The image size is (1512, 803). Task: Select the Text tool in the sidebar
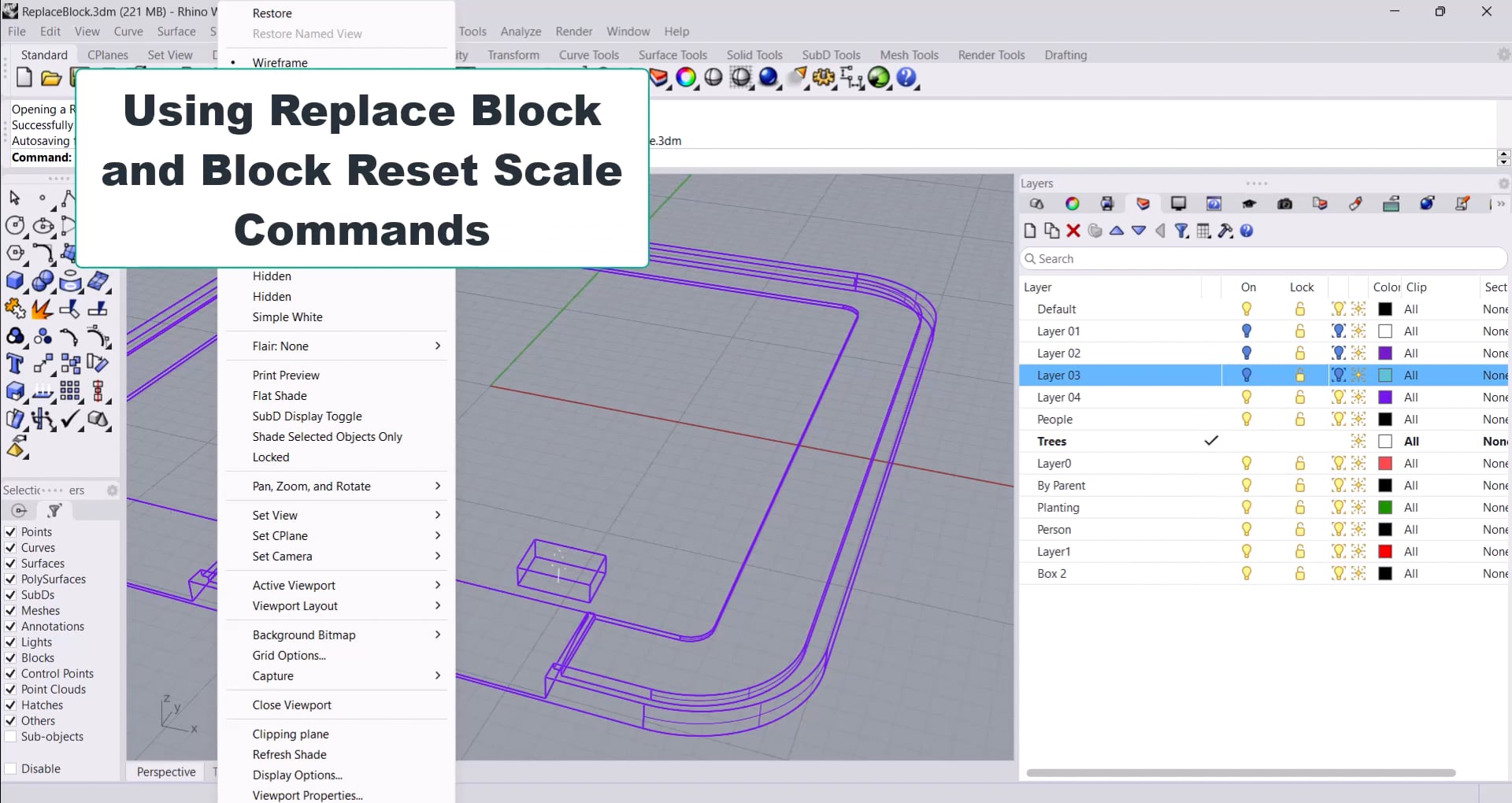tap(15, 364)
